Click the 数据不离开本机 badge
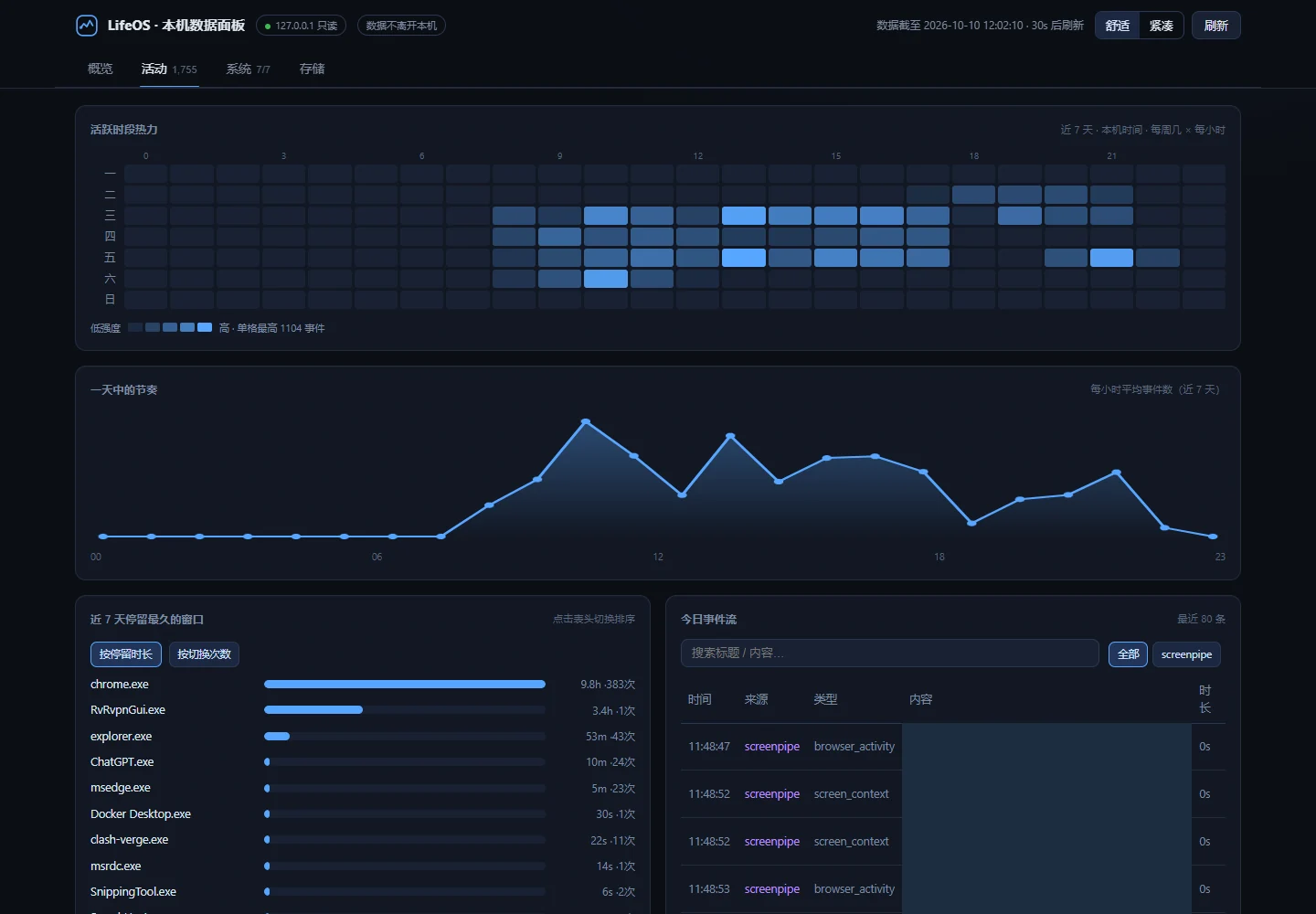Image resolution: width=1316 pixels, height=914 pixels. tap(401, 26)
